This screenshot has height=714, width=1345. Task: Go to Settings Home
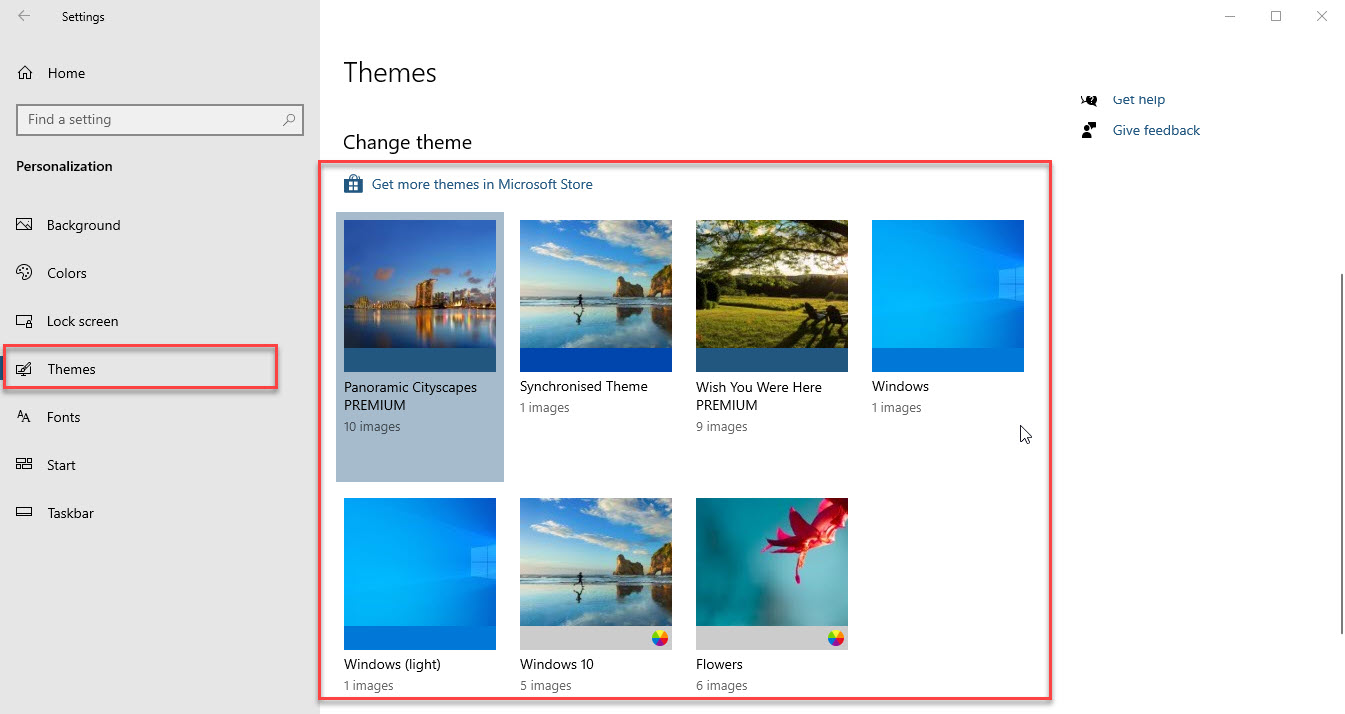[160, 73]
